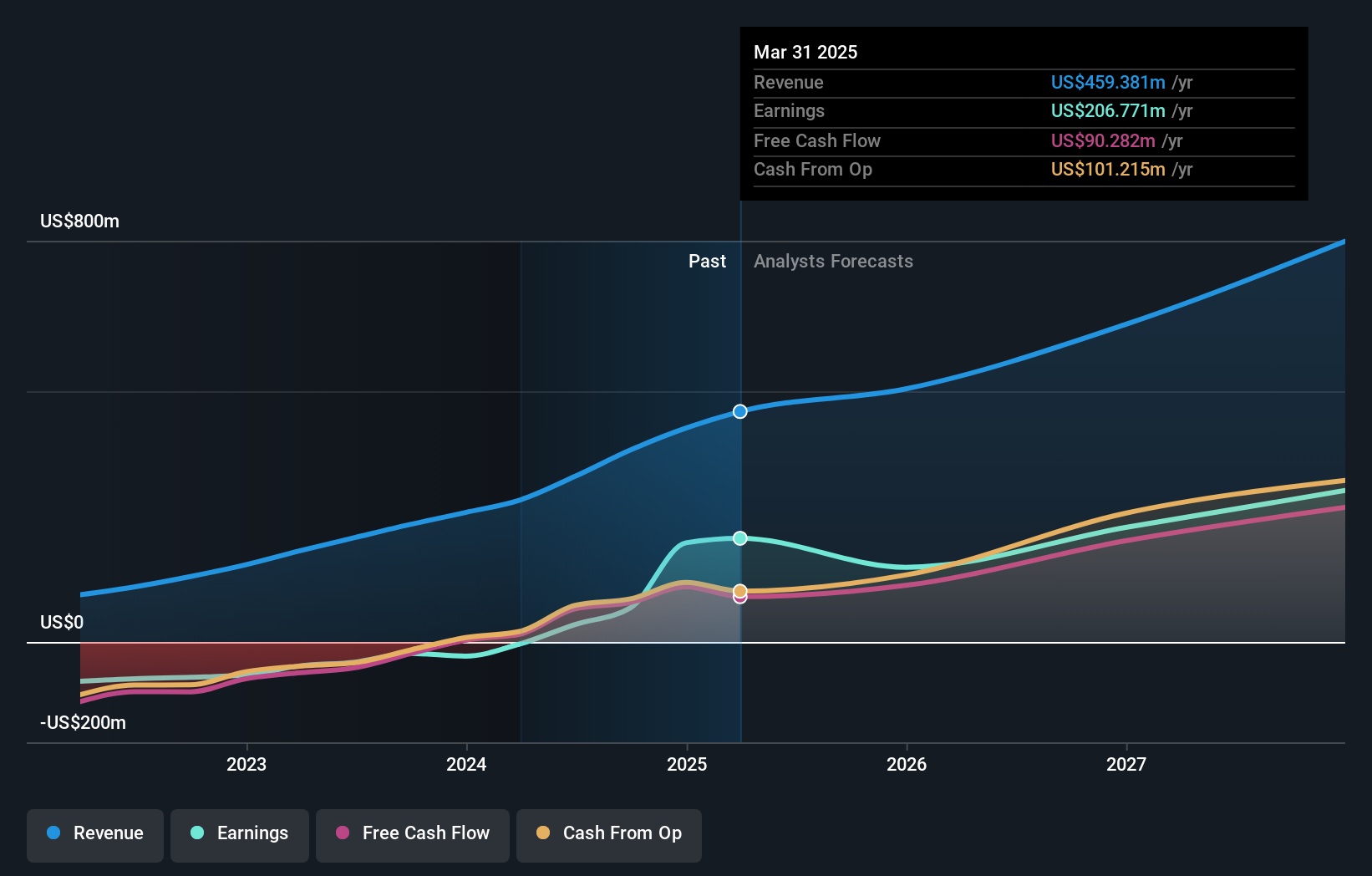Screen dimensions: 1372x876
Task: Select the Cash From Op data point marker
Action: point(740,591)
